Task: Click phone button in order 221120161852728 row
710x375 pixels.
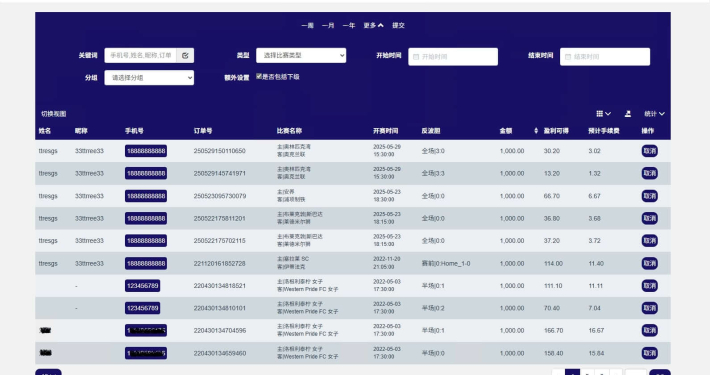Action: 146,263
